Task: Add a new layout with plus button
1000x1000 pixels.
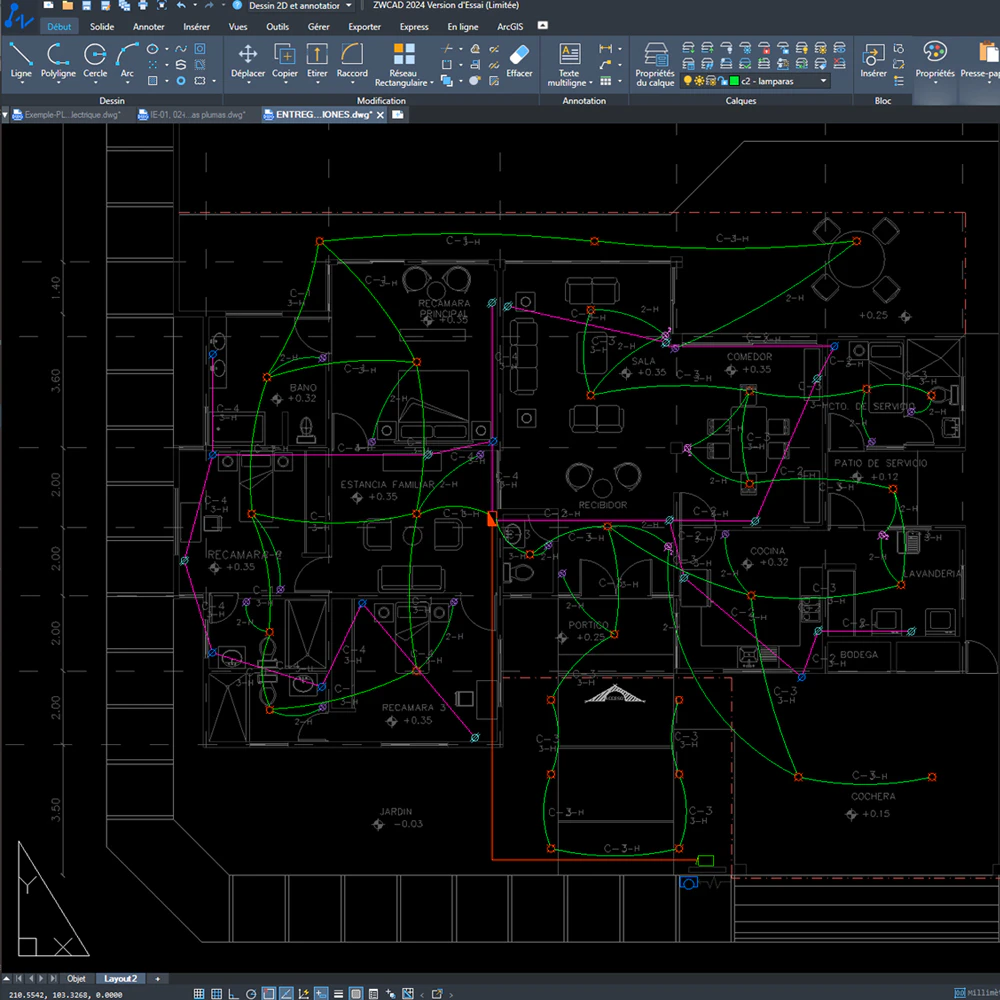Action: (158, 978)
